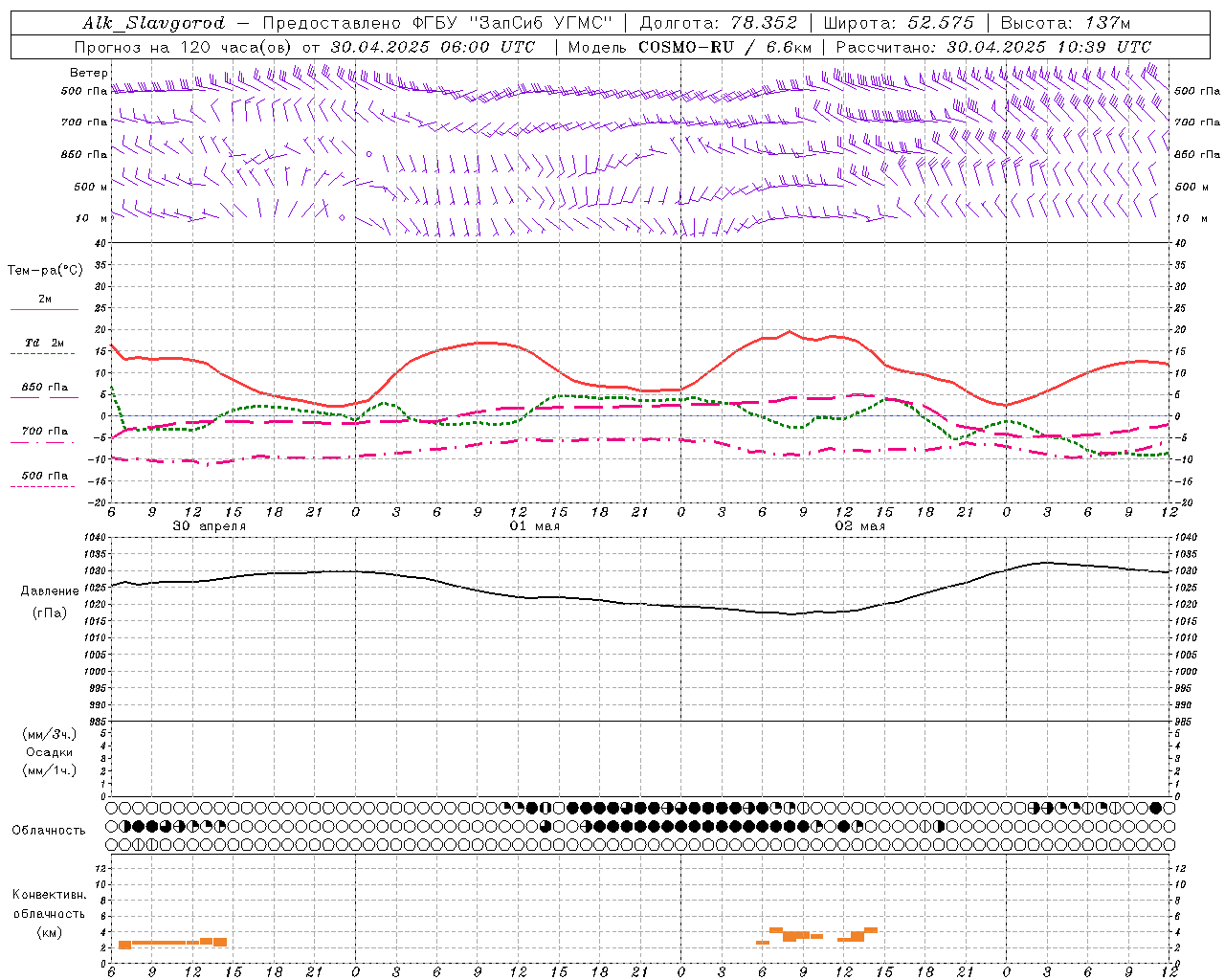The width and height of the screenshot is (1225, 980).
Task: Click the (мм/1ч.) precipitation unit label
Action: coord(50,770)
